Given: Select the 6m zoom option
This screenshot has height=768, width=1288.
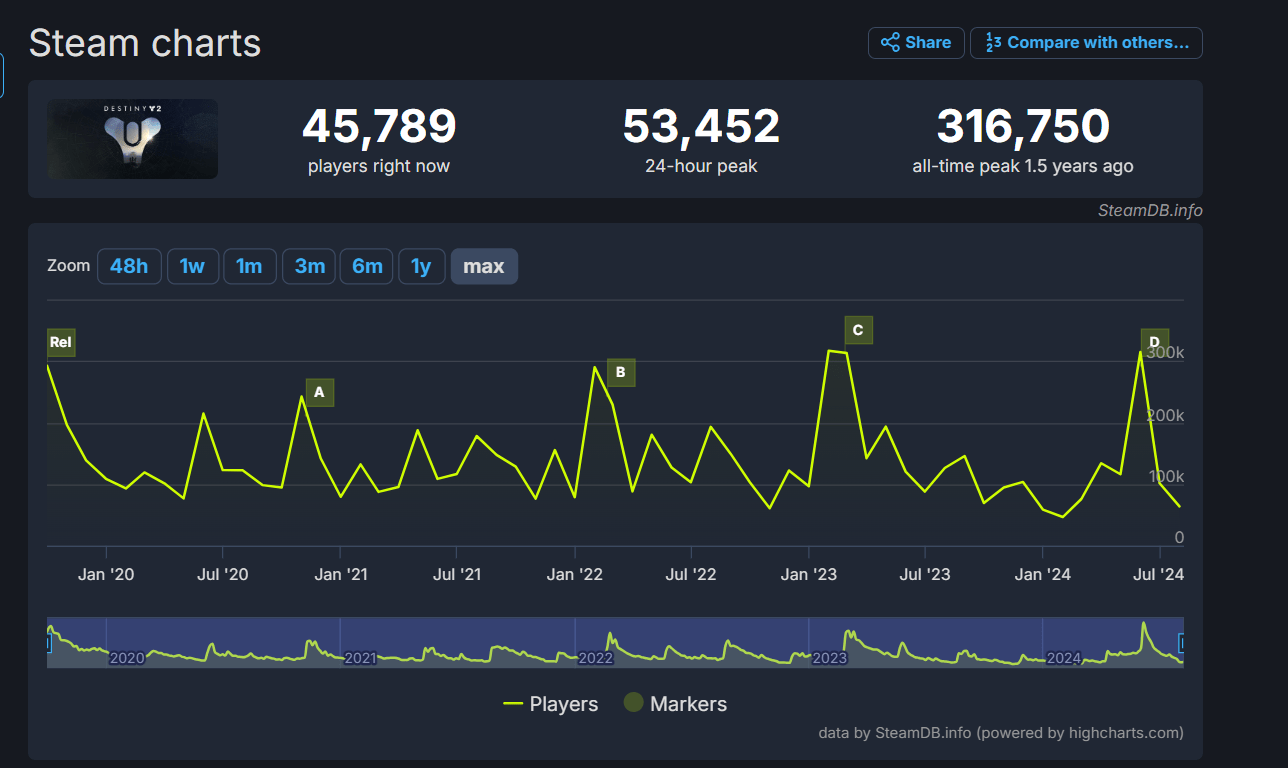Looking at the screenshot, I should point(367,266).
